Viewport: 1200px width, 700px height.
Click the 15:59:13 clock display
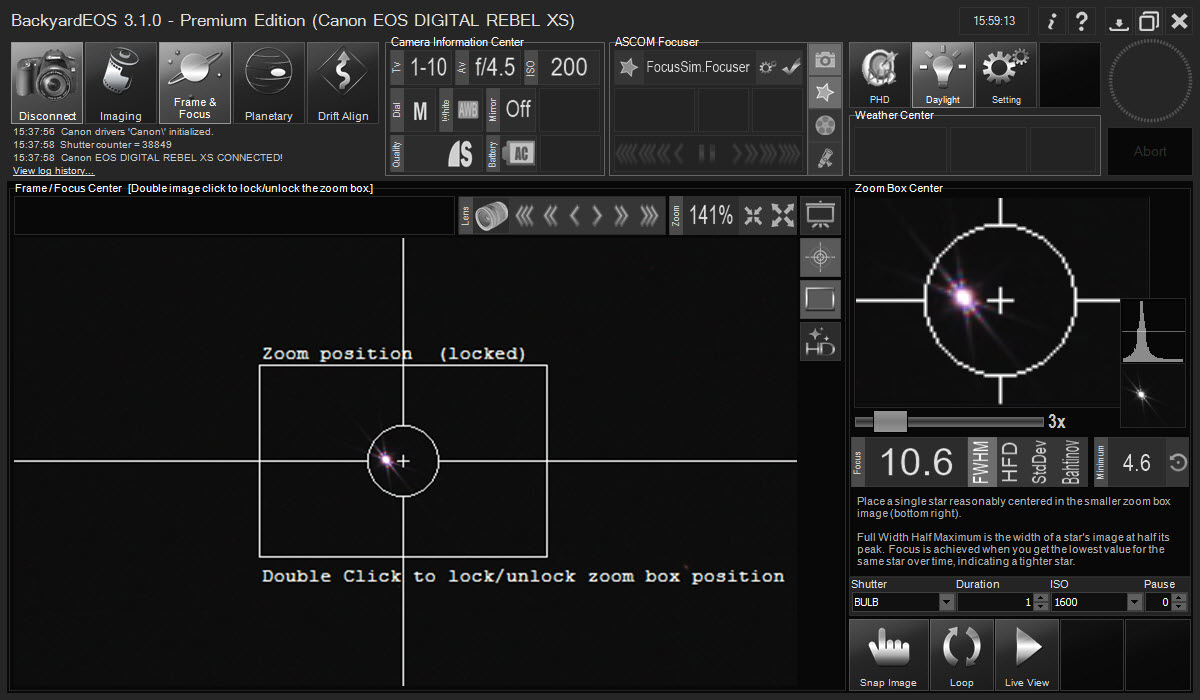(993, 21)
